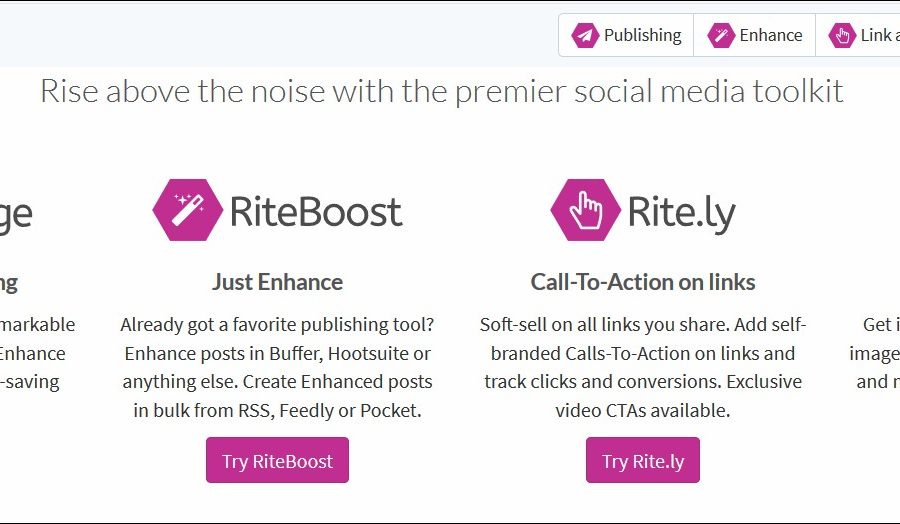Open the Publishing navigation tab
This screenshot has width=900, height=524.
pos(626,36)
